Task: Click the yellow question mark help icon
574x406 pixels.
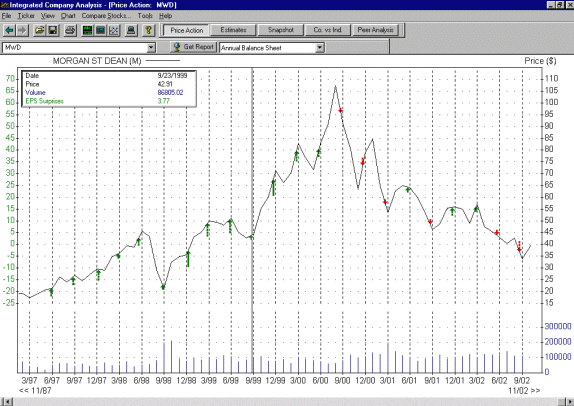Action: pyautogui.click(x=148, y=30)
